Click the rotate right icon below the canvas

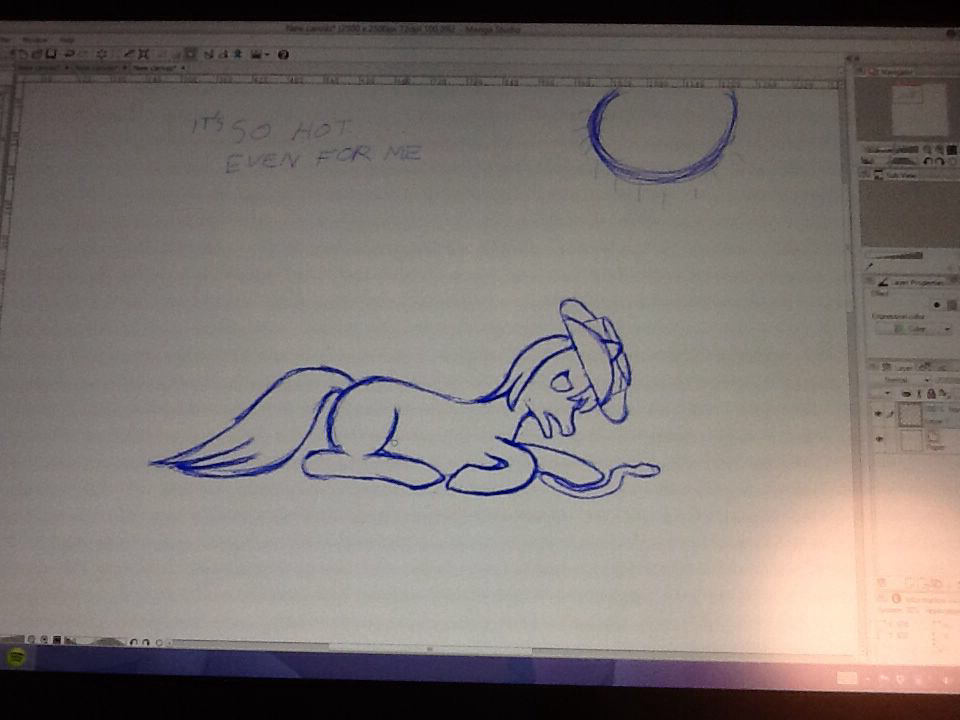[146, 642]
